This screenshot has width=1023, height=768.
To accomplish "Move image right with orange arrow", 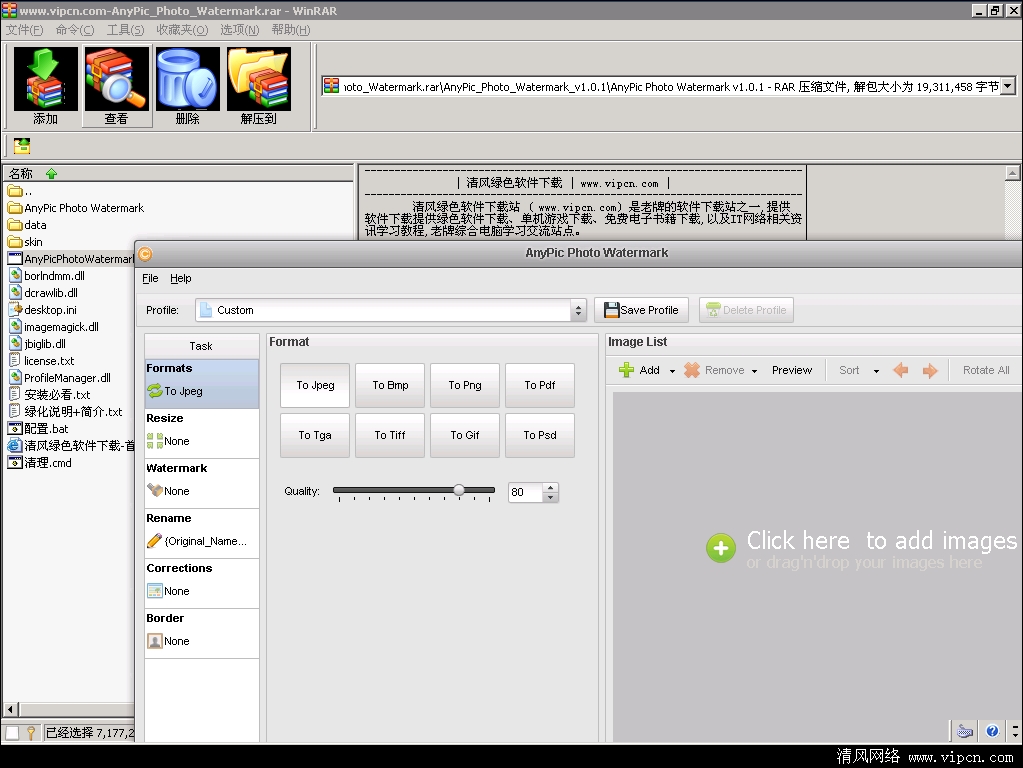I will pyautogui.click(x=930, y=371).
